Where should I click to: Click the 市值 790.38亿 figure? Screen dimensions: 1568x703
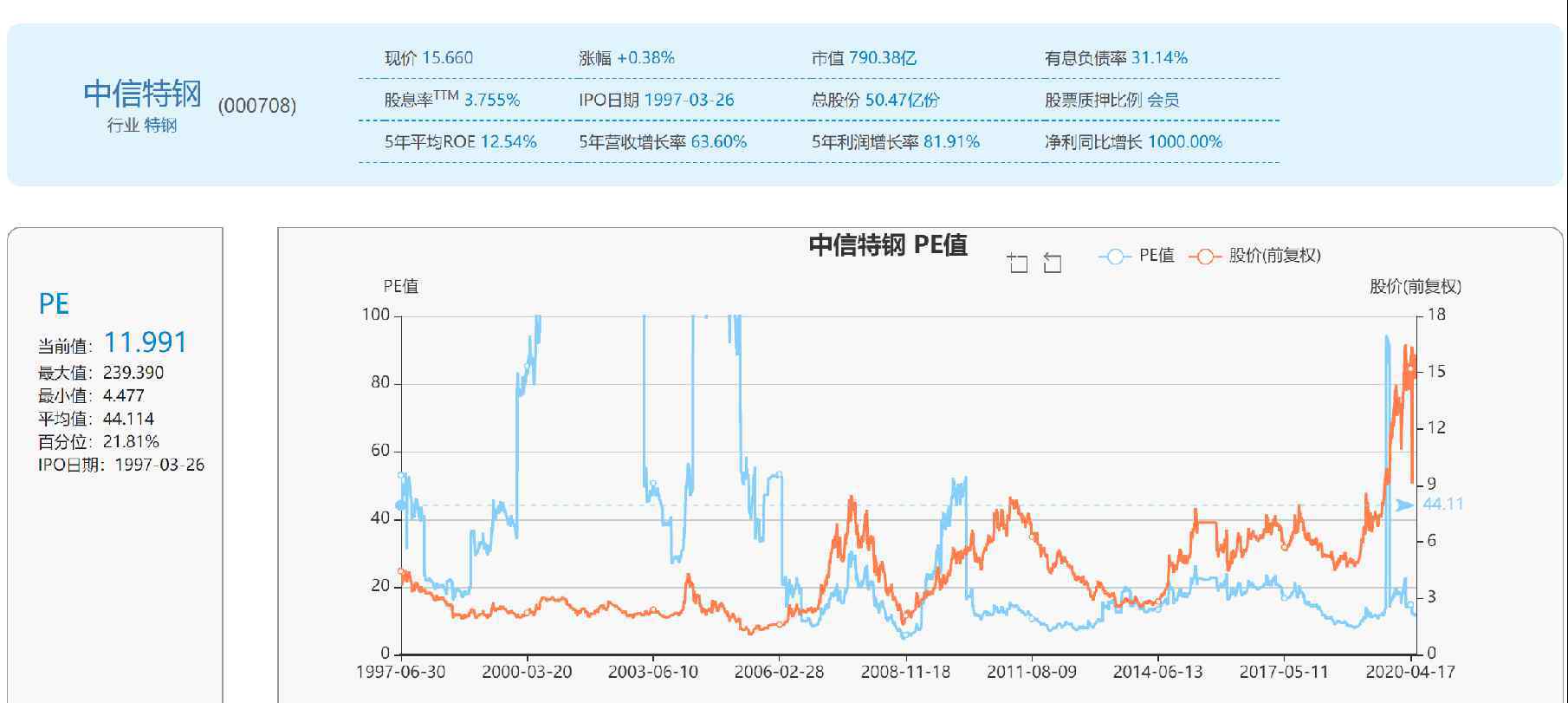pyautogui.click(x=882, y=58)
